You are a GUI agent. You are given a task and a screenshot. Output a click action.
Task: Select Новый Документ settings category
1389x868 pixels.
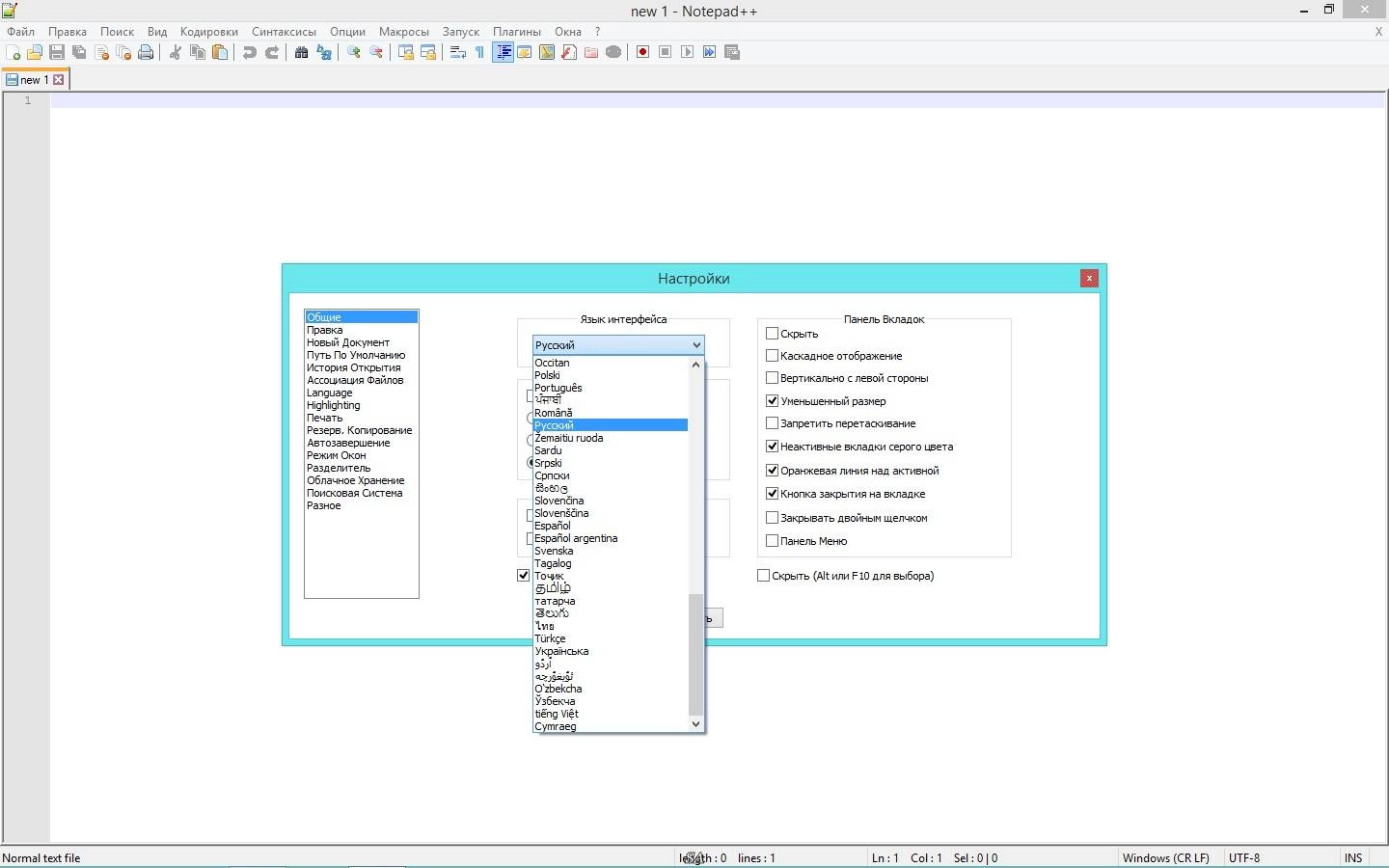coord(361,342)
